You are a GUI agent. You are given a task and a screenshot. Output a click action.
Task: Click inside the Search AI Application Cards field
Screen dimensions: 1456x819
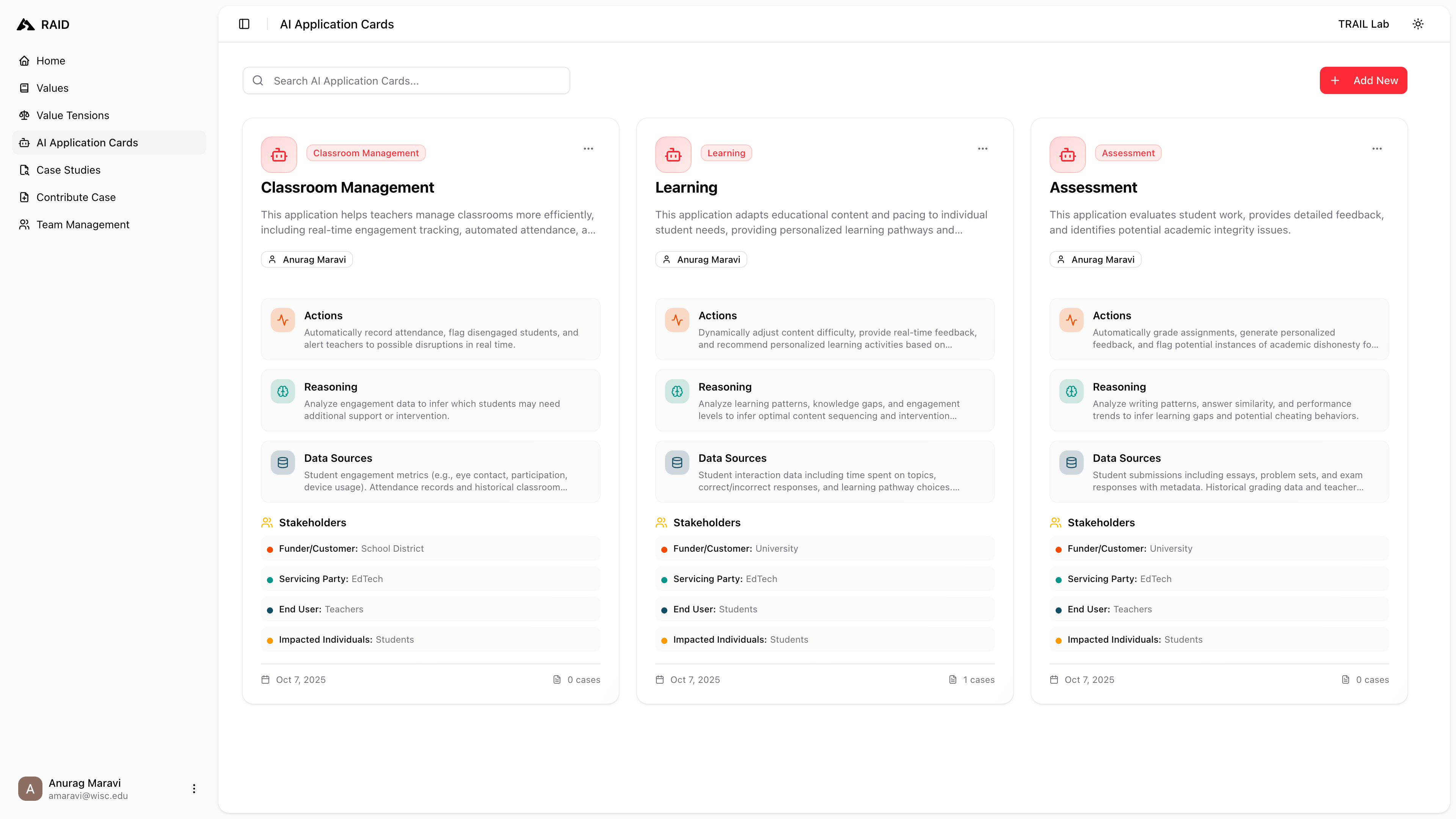click(405, 80)
